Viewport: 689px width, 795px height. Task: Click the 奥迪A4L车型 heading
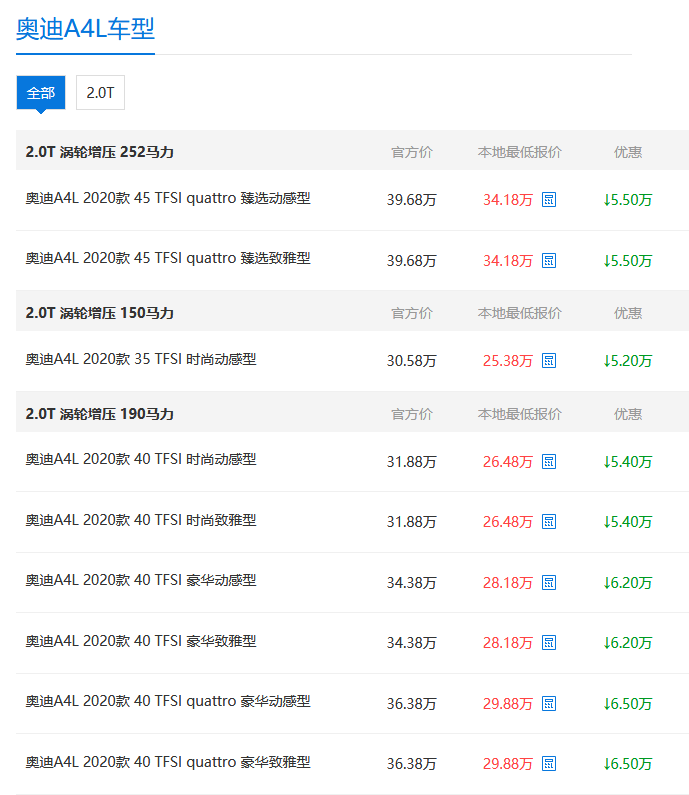(x=85, y=28)
